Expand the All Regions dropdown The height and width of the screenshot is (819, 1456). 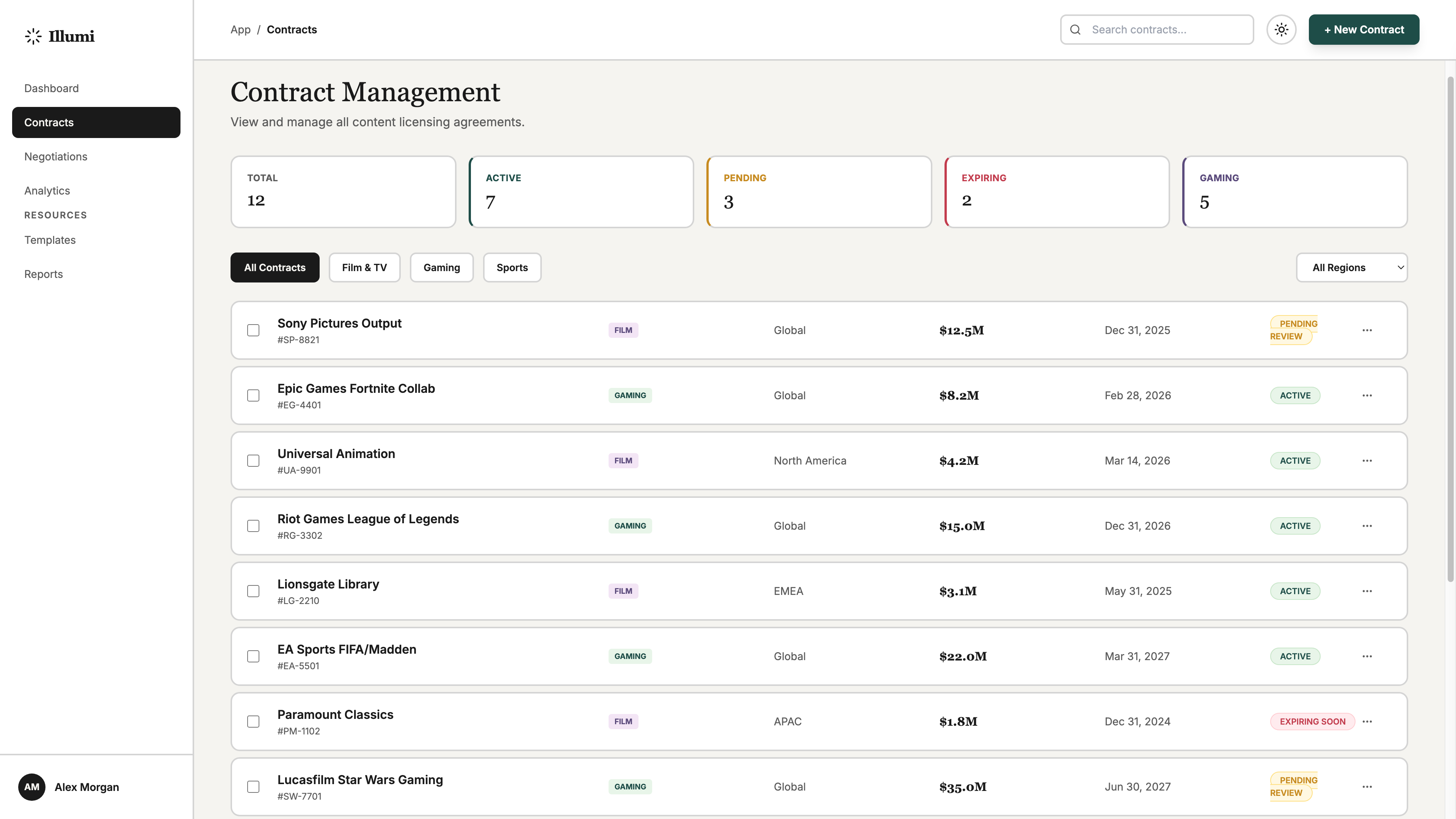pos(1351,267)
